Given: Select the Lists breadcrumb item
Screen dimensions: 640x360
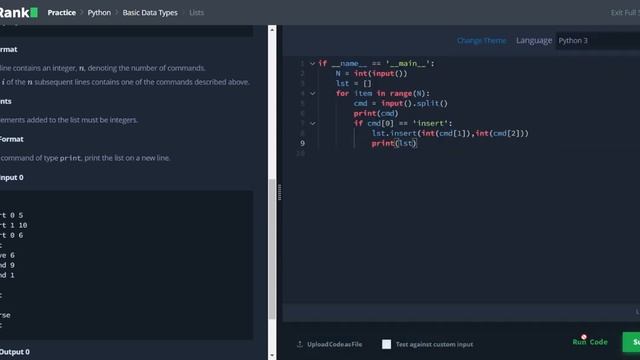Looking at the screenshot, I should [x=196, y=13].
